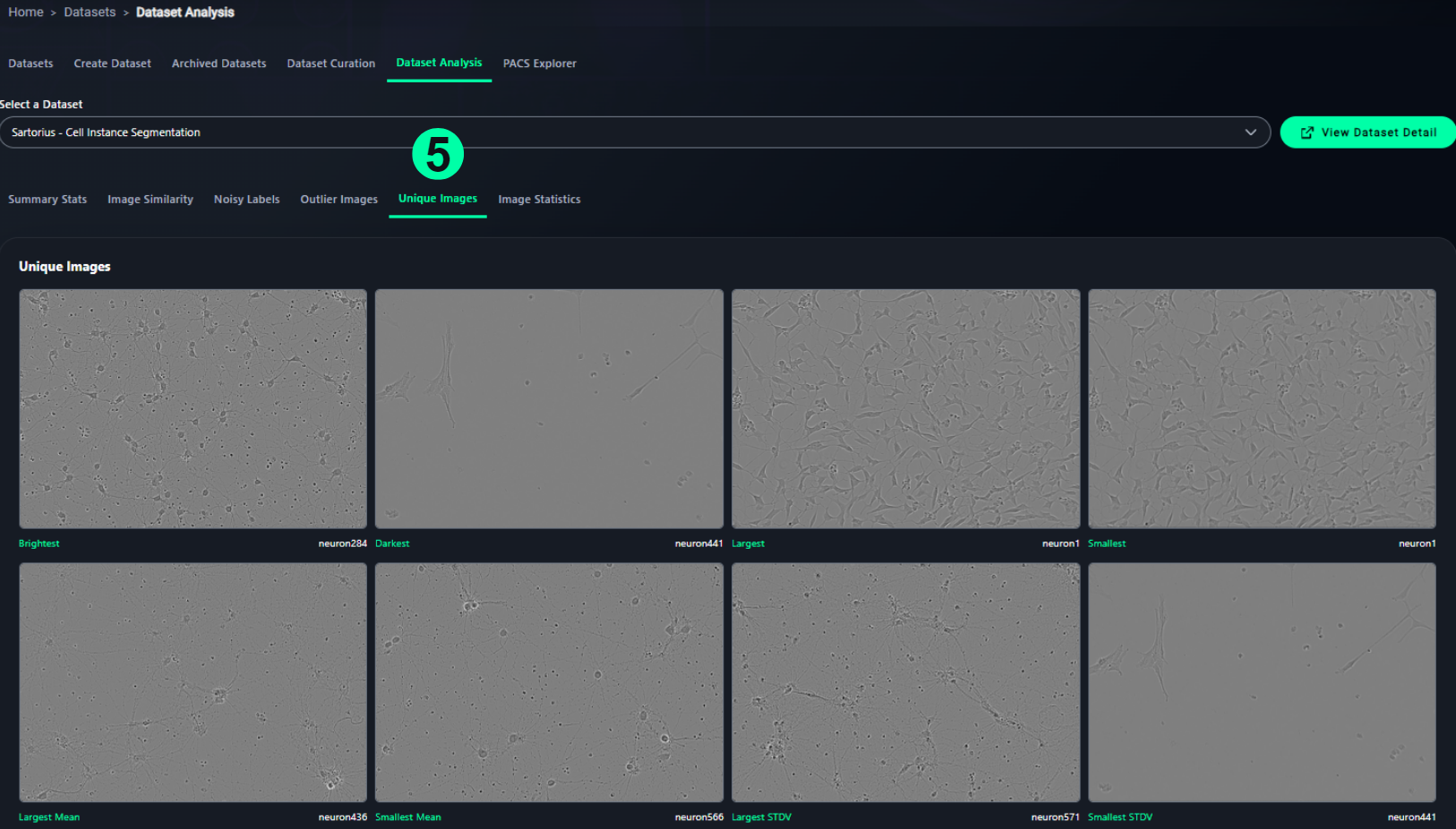Viewport: 1456px width, 829px height.
Task: Click the Smallest label
Action: click(1107, 543)
